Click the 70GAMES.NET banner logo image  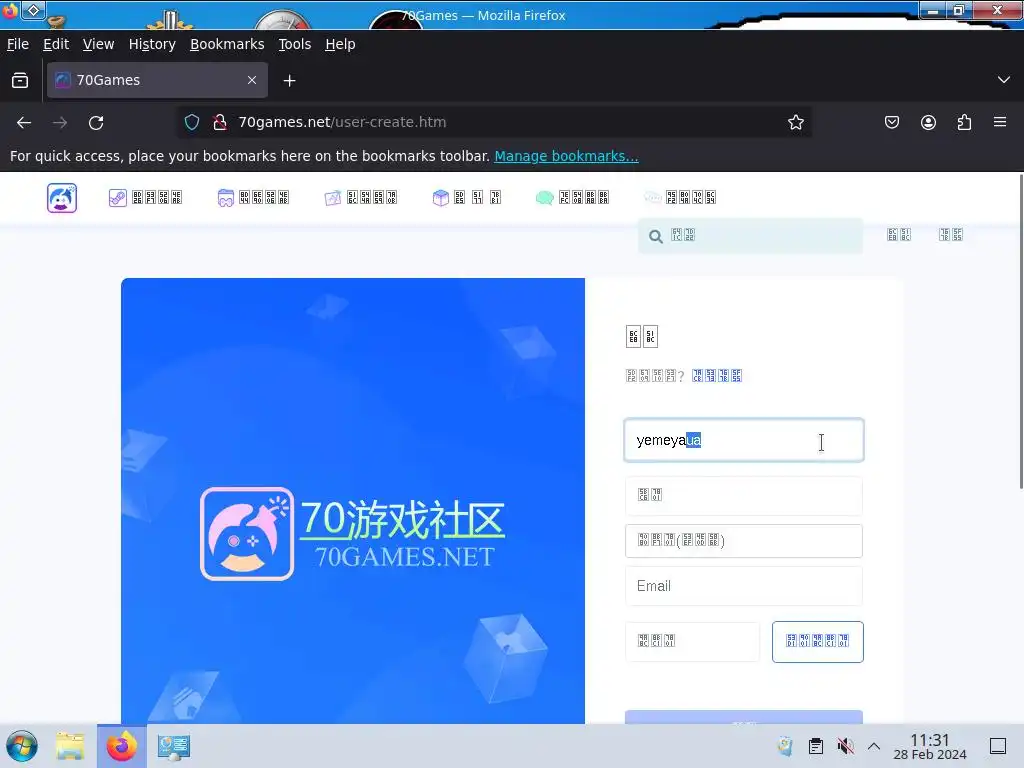pos(353,534)
